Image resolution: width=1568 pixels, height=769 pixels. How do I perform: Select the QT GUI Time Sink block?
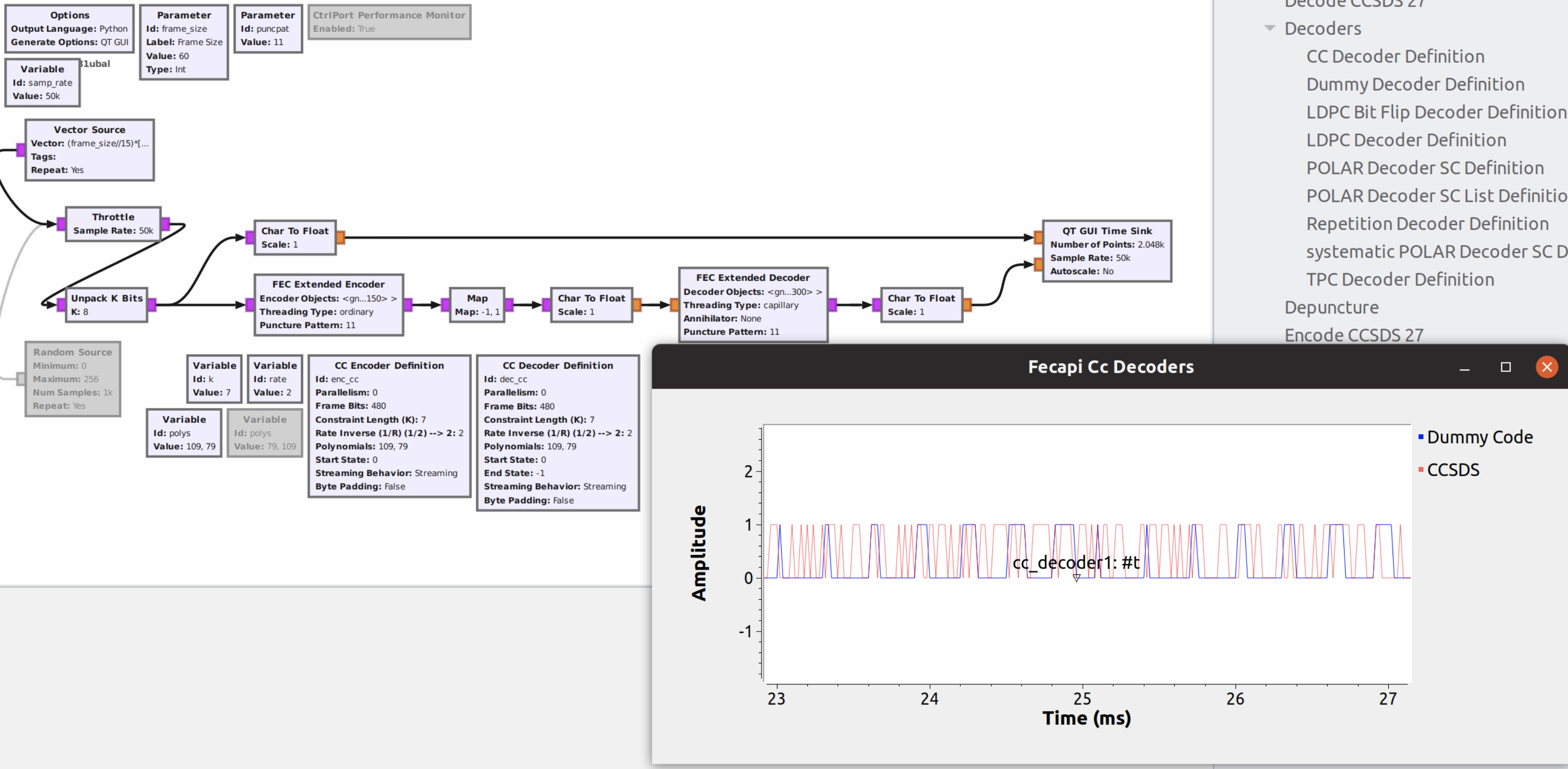(x=1107, y=250)
